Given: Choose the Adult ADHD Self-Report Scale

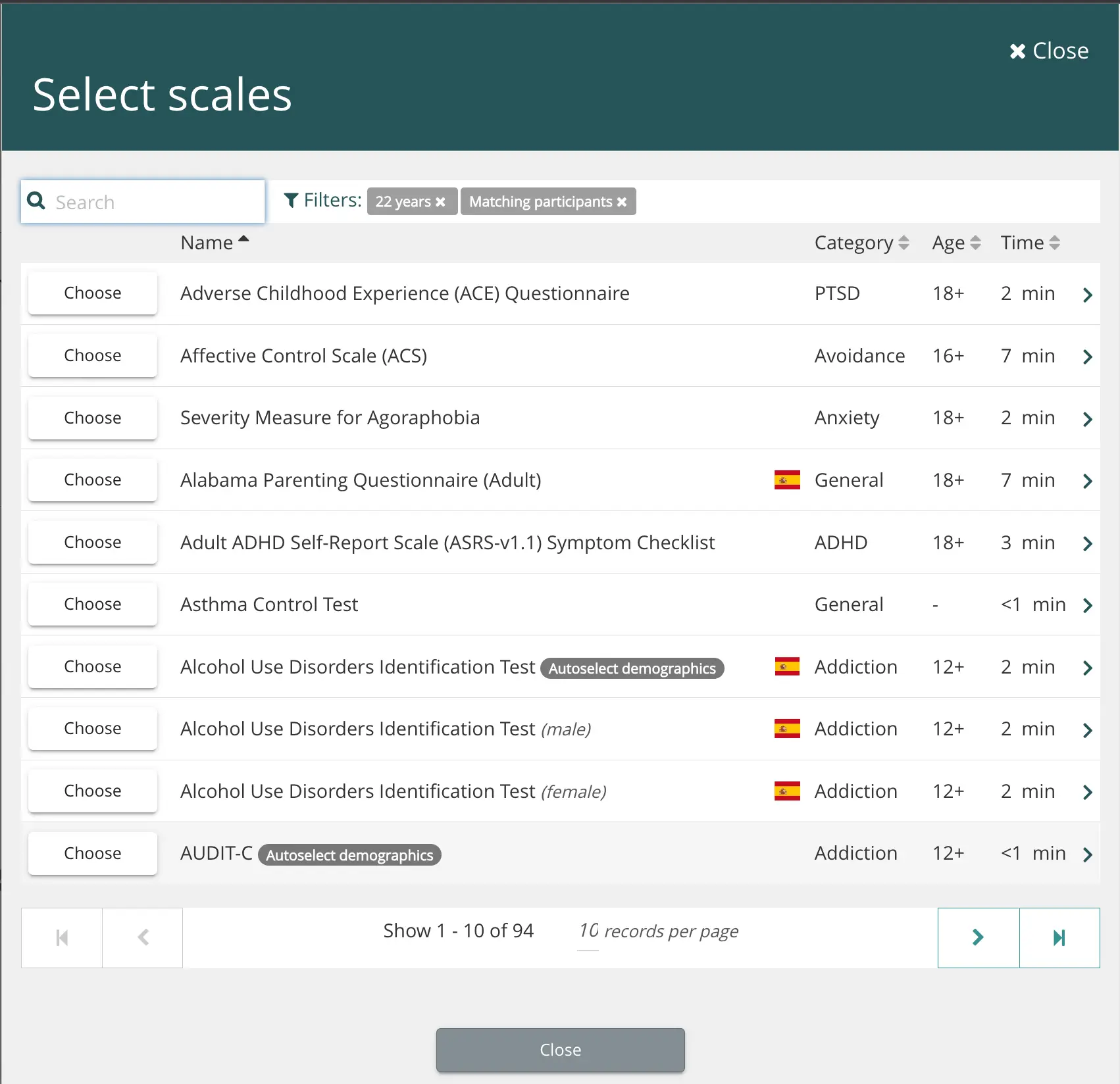Looking at the screenshot, I should [92, 542].
